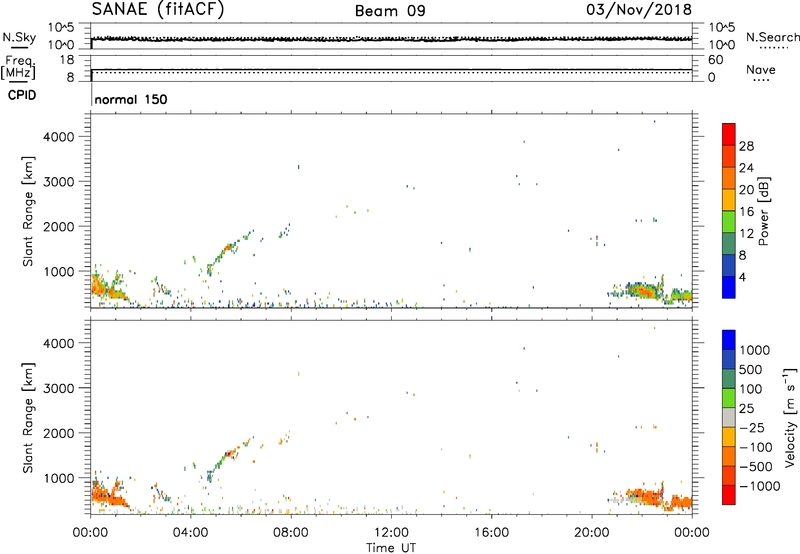800x554 pixels.
Task: Click the 3000 tick on power panel axis
Action: click(59, 182)
